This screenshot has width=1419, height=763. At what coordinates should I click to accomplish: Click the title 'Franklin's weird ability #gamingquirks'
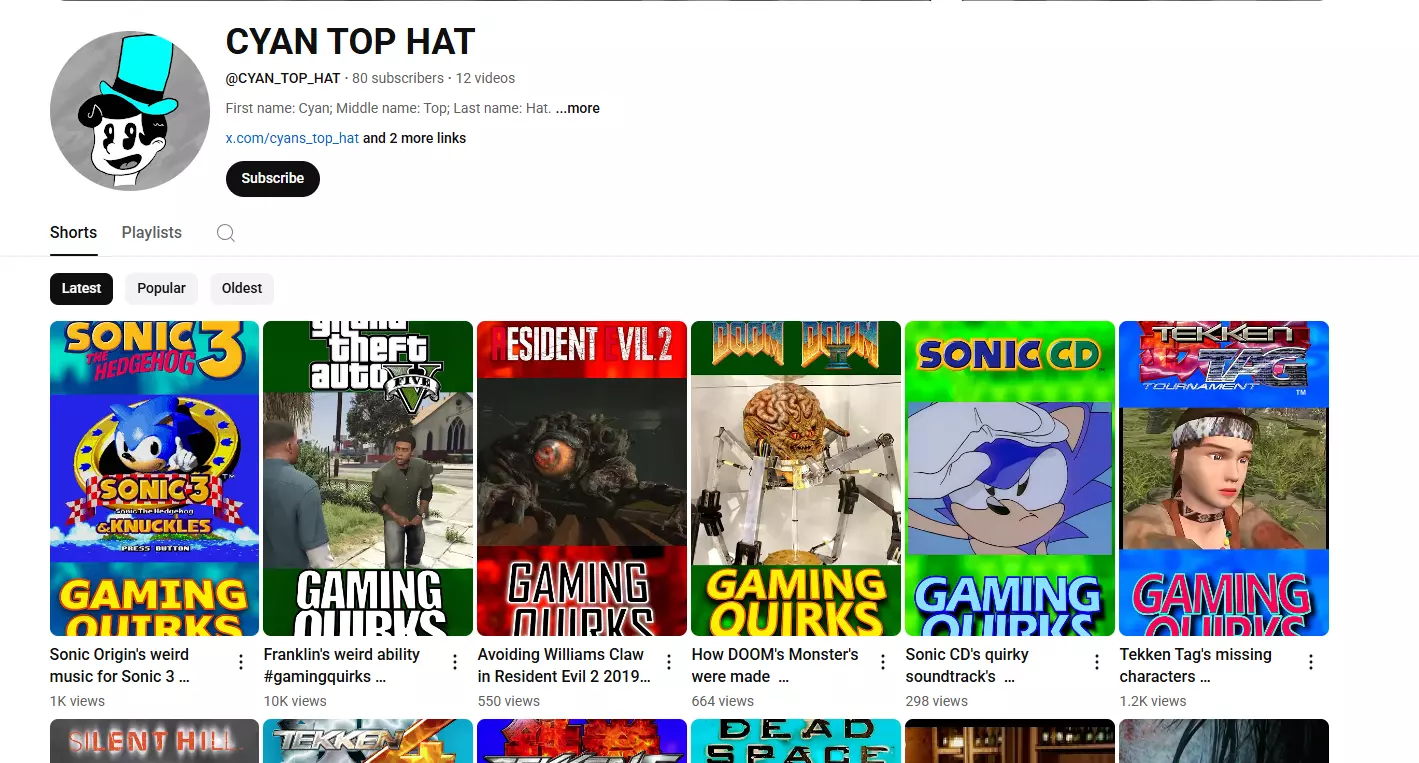(342, 665)
